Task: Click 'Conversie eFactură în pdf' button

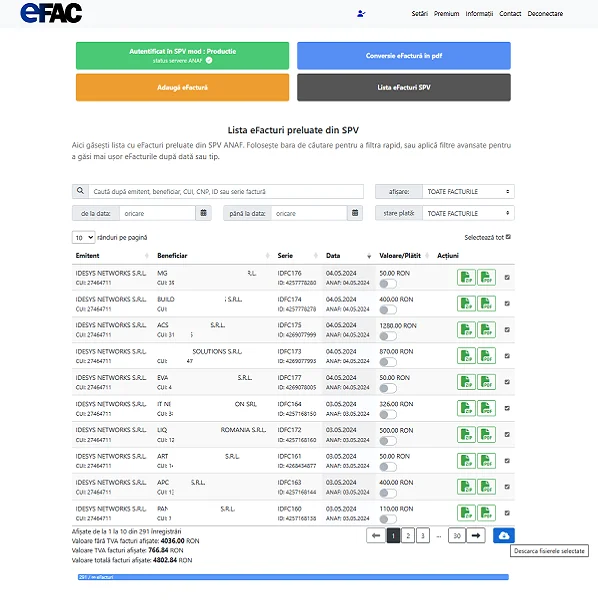Action: pyautogui.click(x=404, y=56)
